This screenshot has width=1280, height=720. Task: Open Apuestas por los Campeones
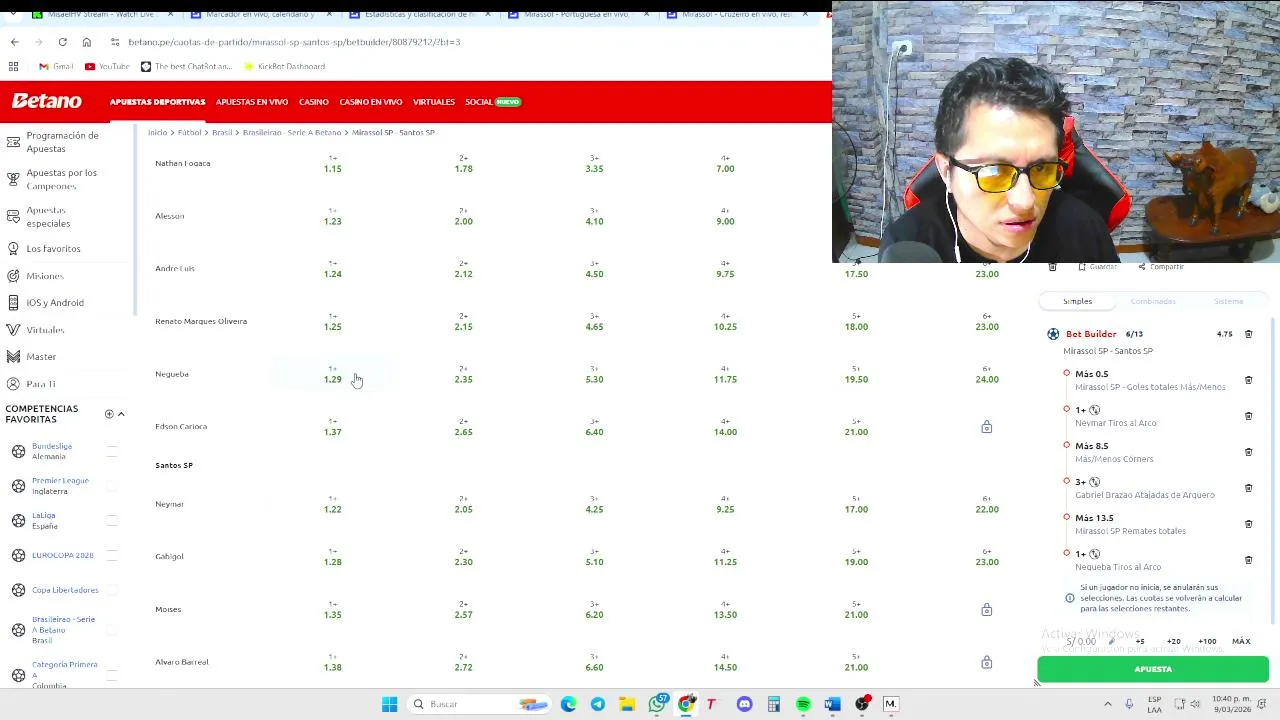(62, 179)
